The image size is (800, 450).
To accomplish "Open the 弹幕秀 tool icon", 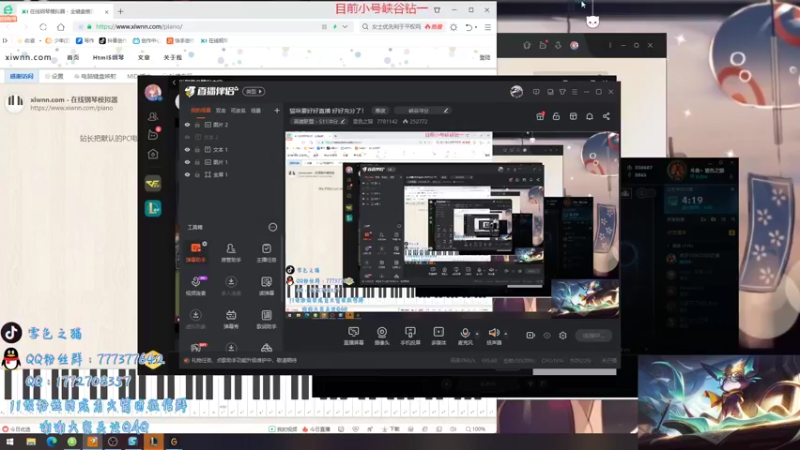I will tap(231, 319).
